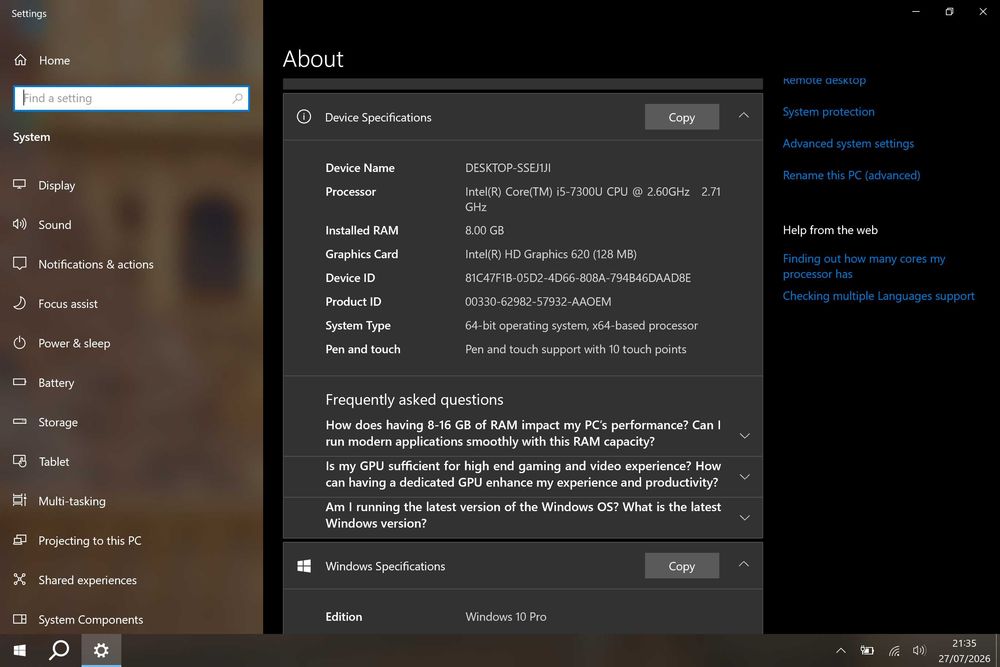The width and height of the screenshot is (1000, 667).
Task: Click the Focus assist moon icon
Action: (x=20, y=303)
